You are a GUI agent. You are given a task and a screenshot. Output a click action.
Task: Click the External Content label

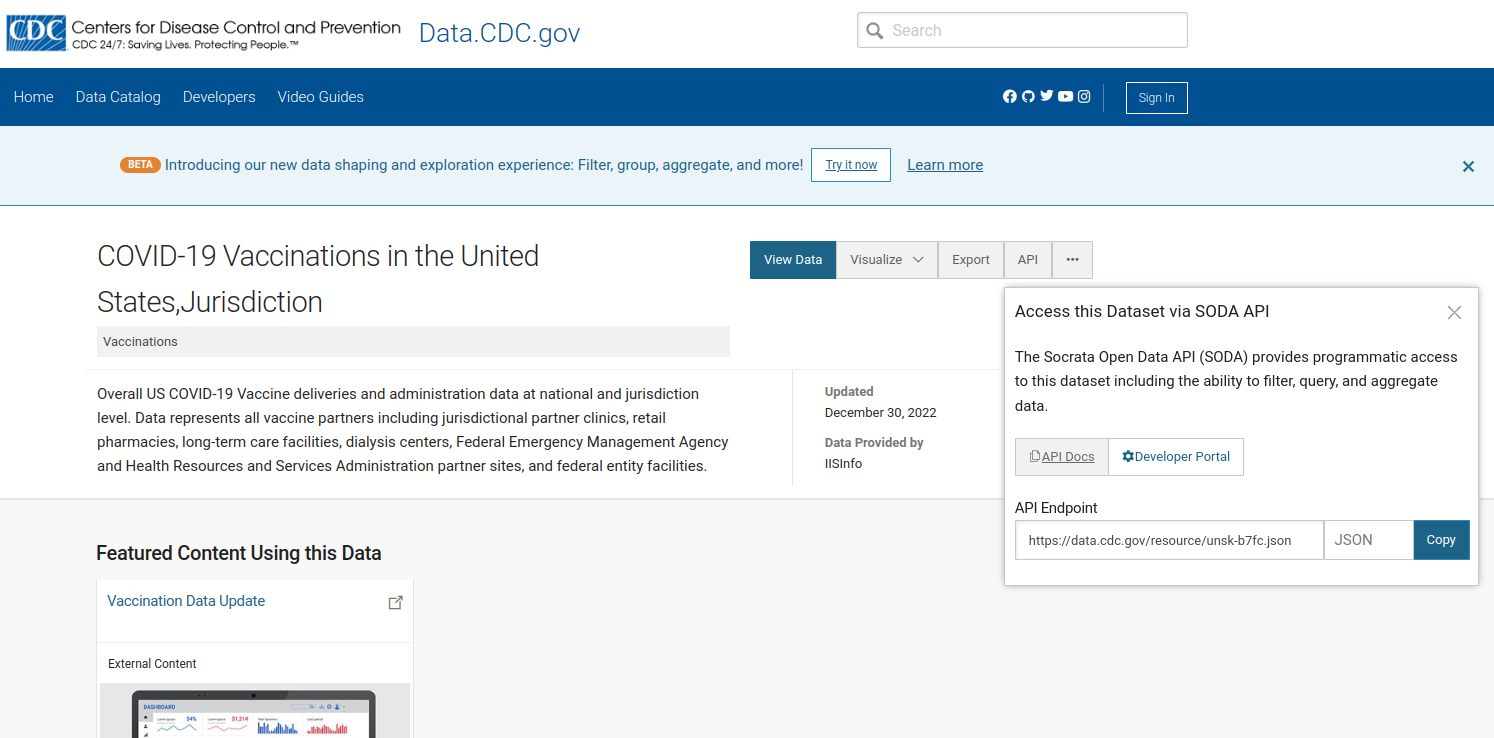point(152,664)
